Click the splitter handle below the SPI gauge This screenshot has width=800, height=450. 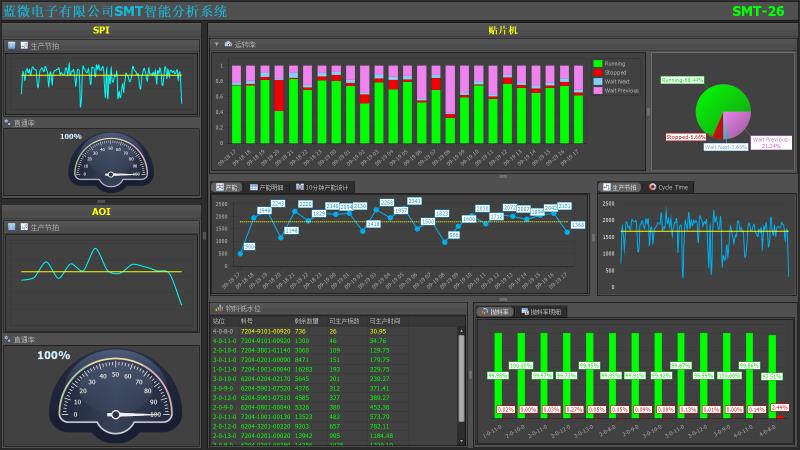pos(100,200)
